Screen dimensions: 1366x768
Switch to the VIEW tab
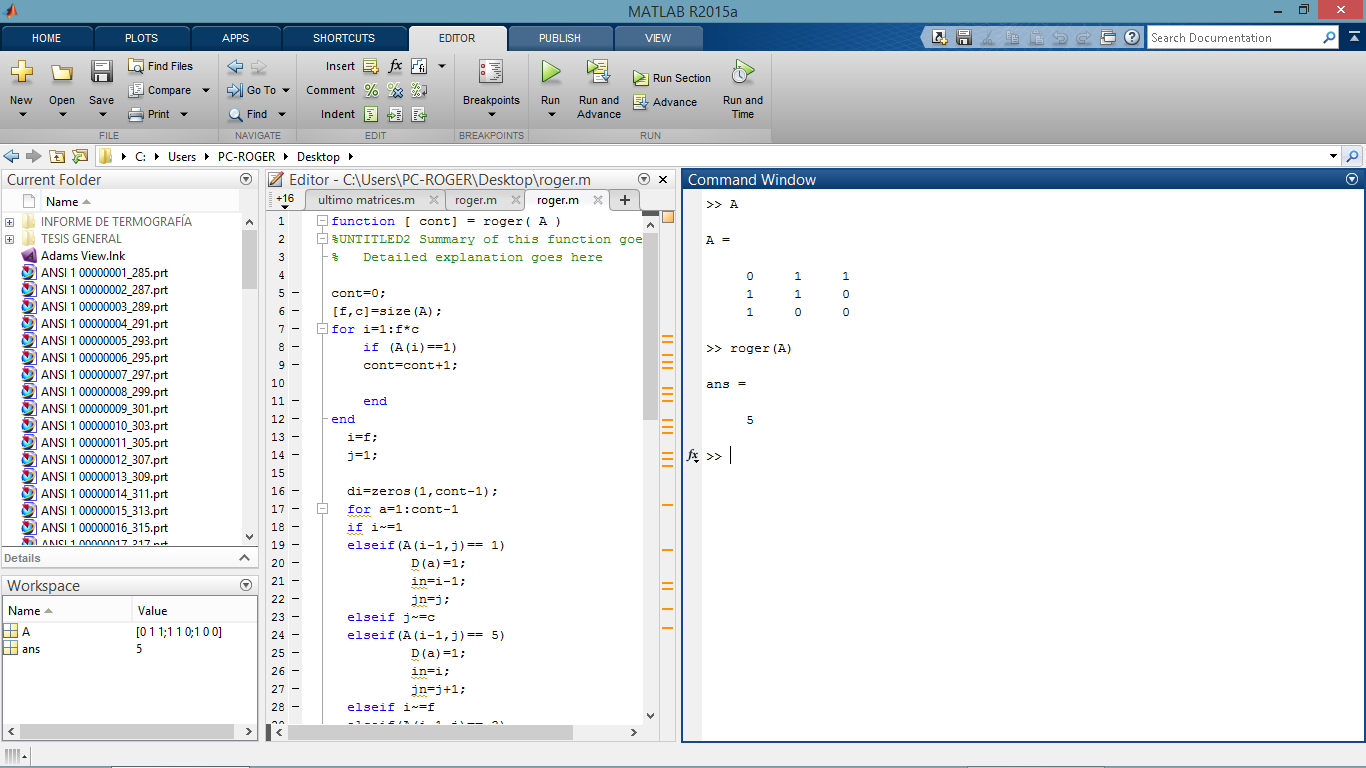[x=658, y=38]
